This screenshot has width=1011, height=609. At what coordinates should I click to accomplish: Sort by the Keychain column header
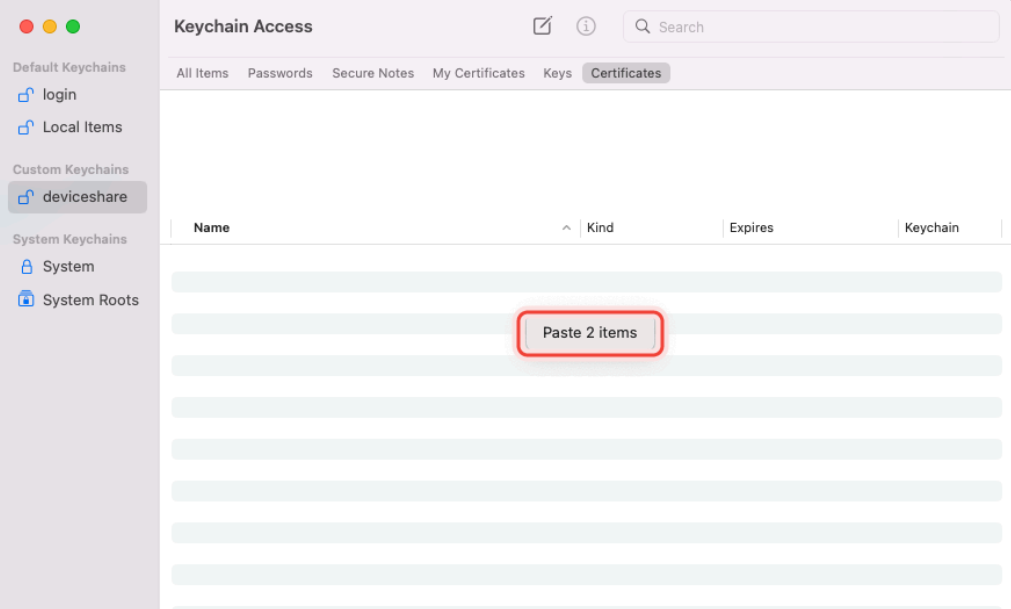tap(932, 228)
